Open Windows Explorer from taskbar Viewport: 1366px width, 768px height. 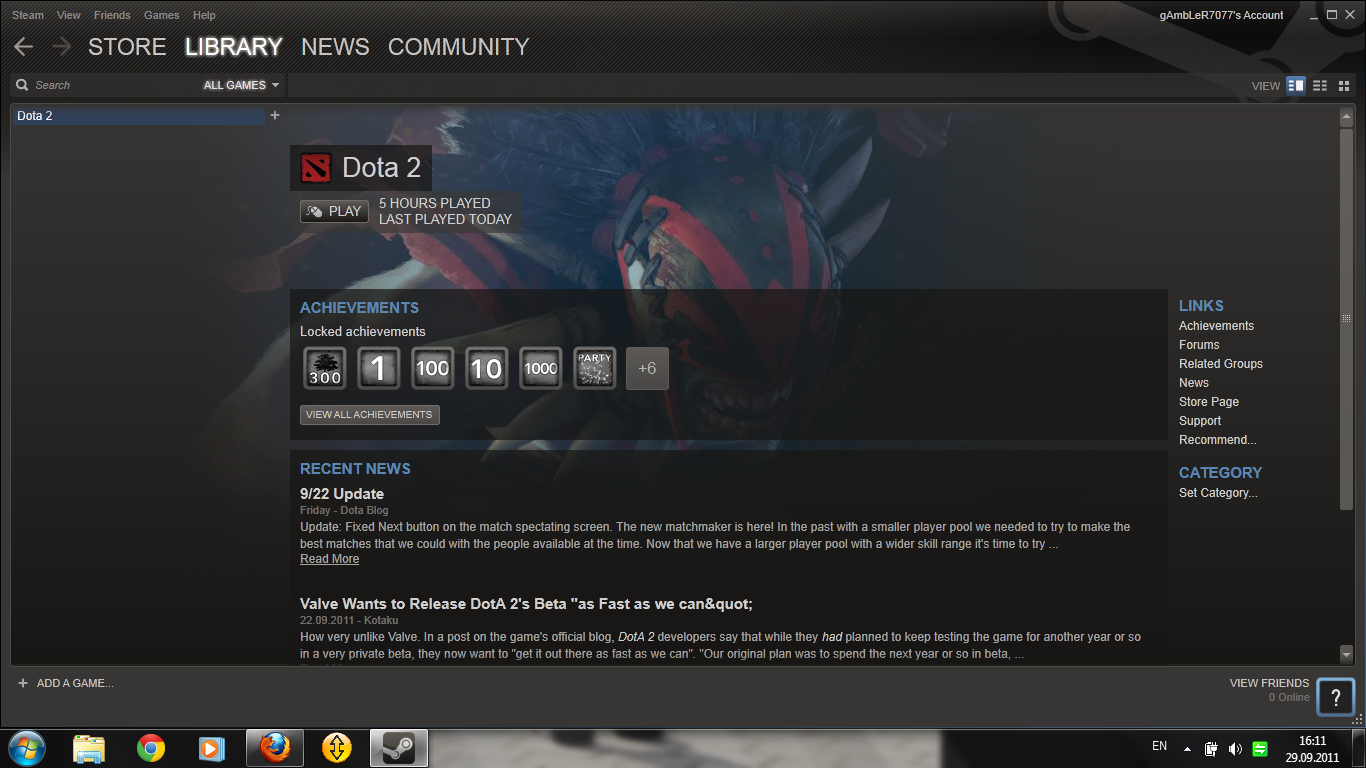pyautogui.click(x=89, y=748)
